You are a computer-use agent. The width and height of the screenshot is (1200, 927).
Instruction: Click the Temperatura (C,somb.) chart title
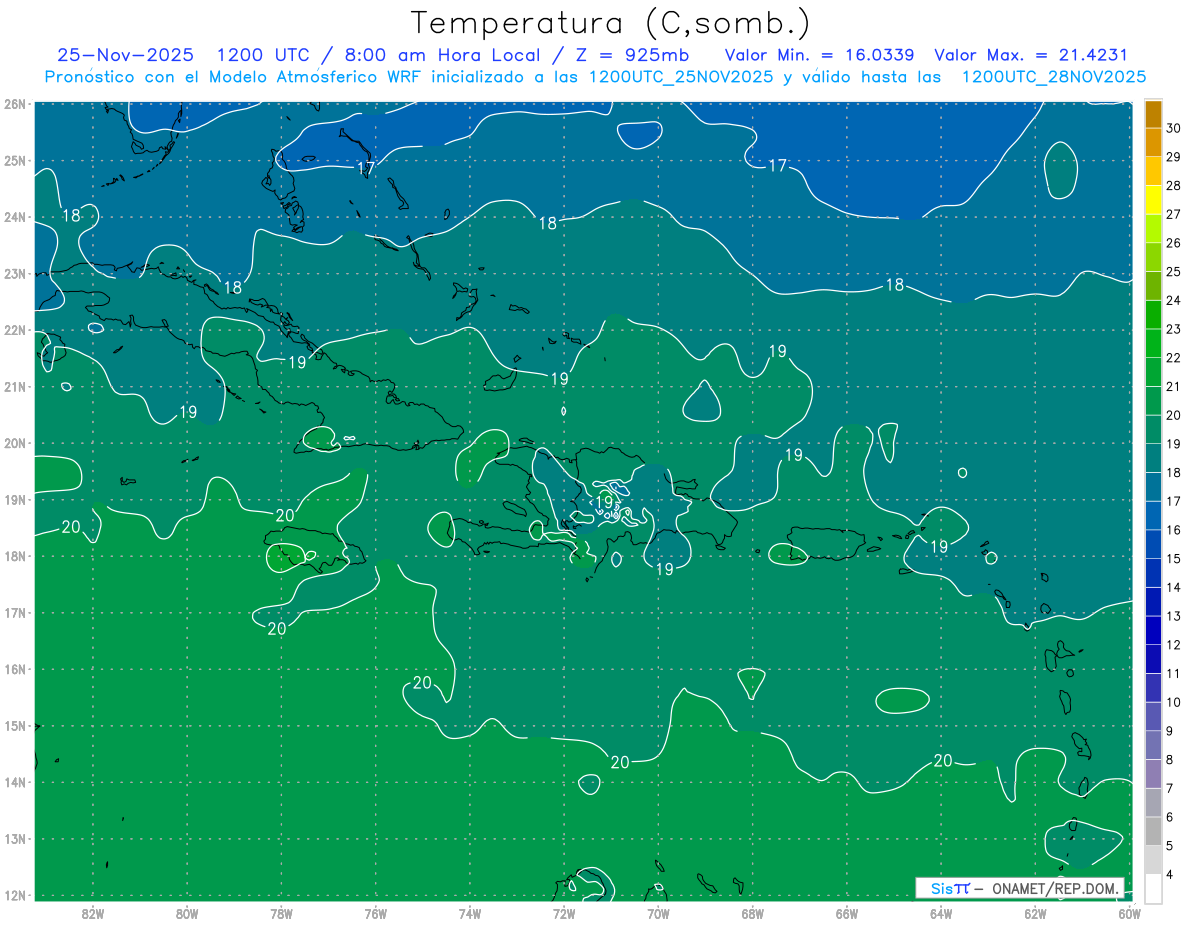click(610, 22)
